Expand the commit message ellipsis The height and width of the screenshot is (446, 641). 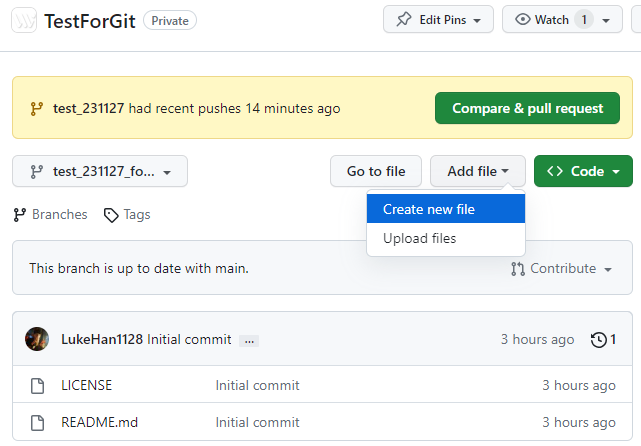(x=249, y=341)
